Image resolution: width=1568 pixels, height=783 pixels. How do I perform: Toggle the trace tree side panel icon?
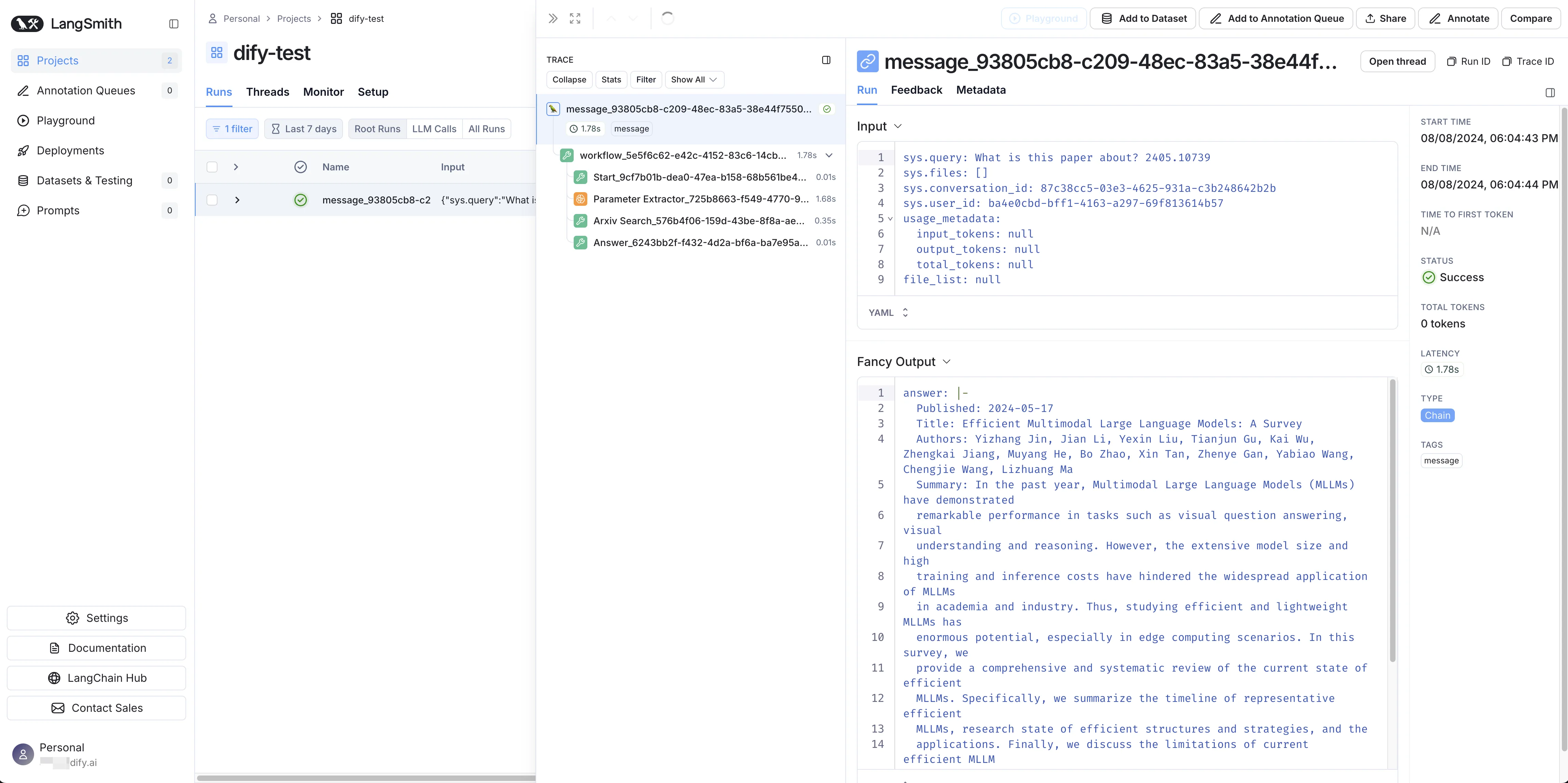pos(826,60)
